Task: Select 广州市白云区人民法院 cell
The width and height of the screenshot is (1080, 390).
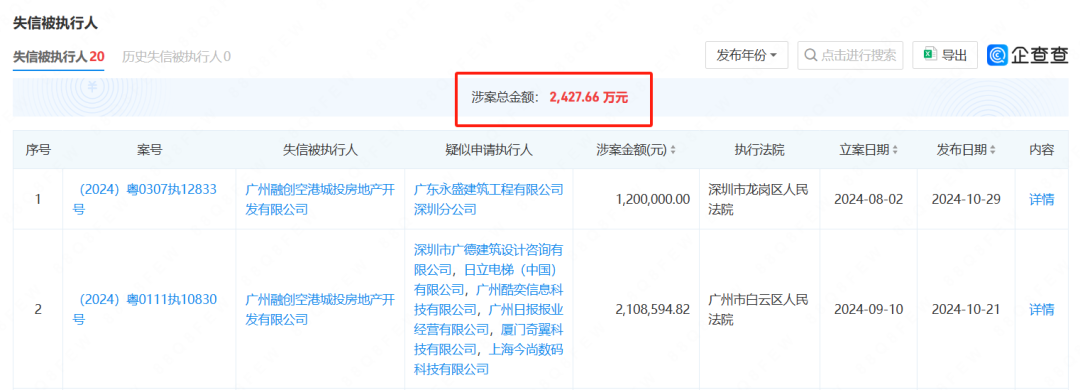Action: pyautogui.click(x=760, y=309)
